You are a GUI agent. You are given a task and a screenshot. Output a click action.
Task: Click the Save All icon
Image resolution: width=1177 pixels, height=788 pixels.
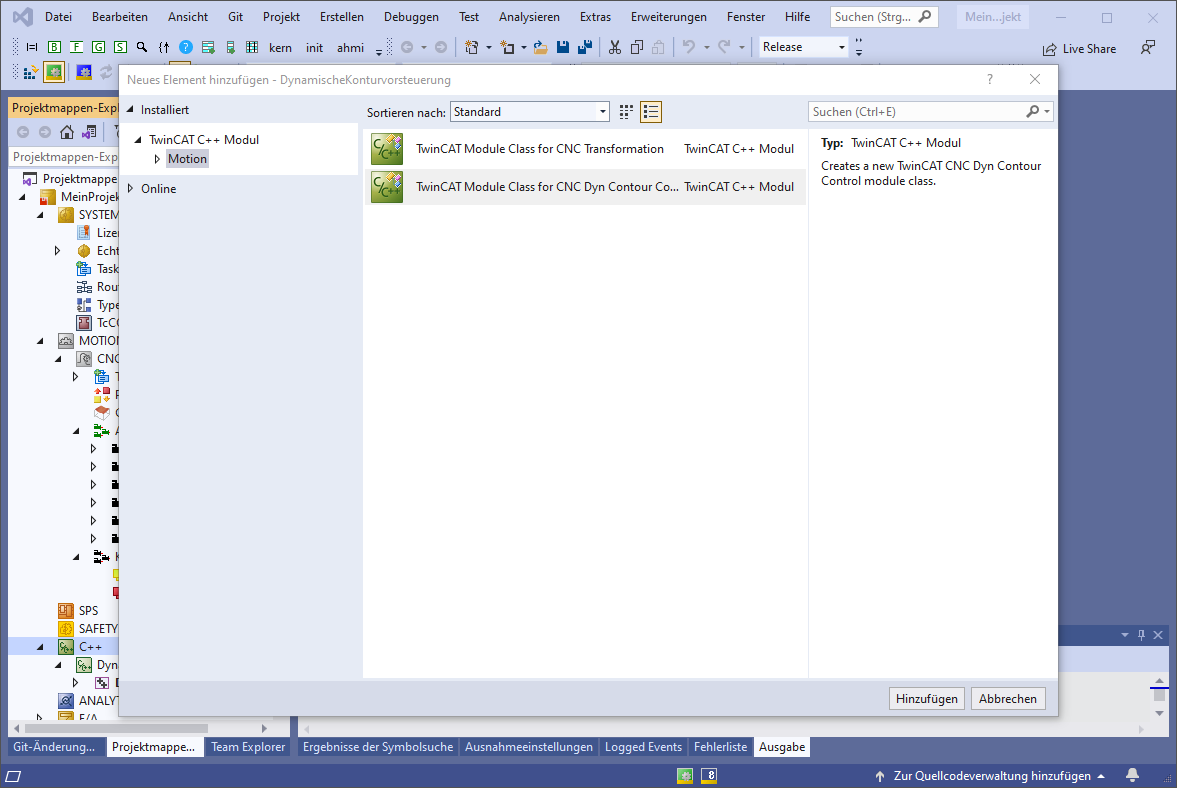585,47
